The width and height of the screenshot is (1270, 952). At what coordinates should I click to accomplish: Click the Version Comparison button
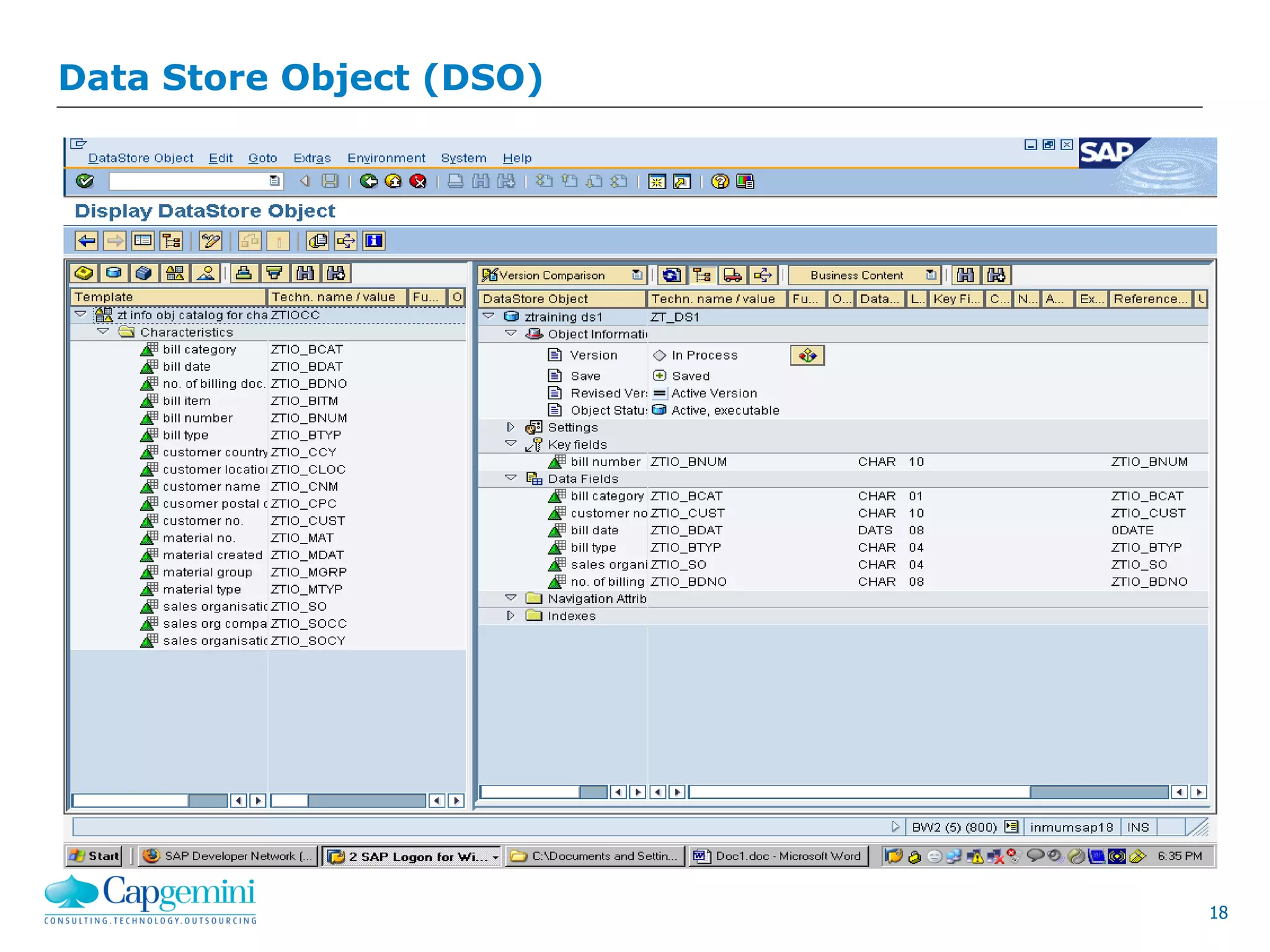point(562,275)
